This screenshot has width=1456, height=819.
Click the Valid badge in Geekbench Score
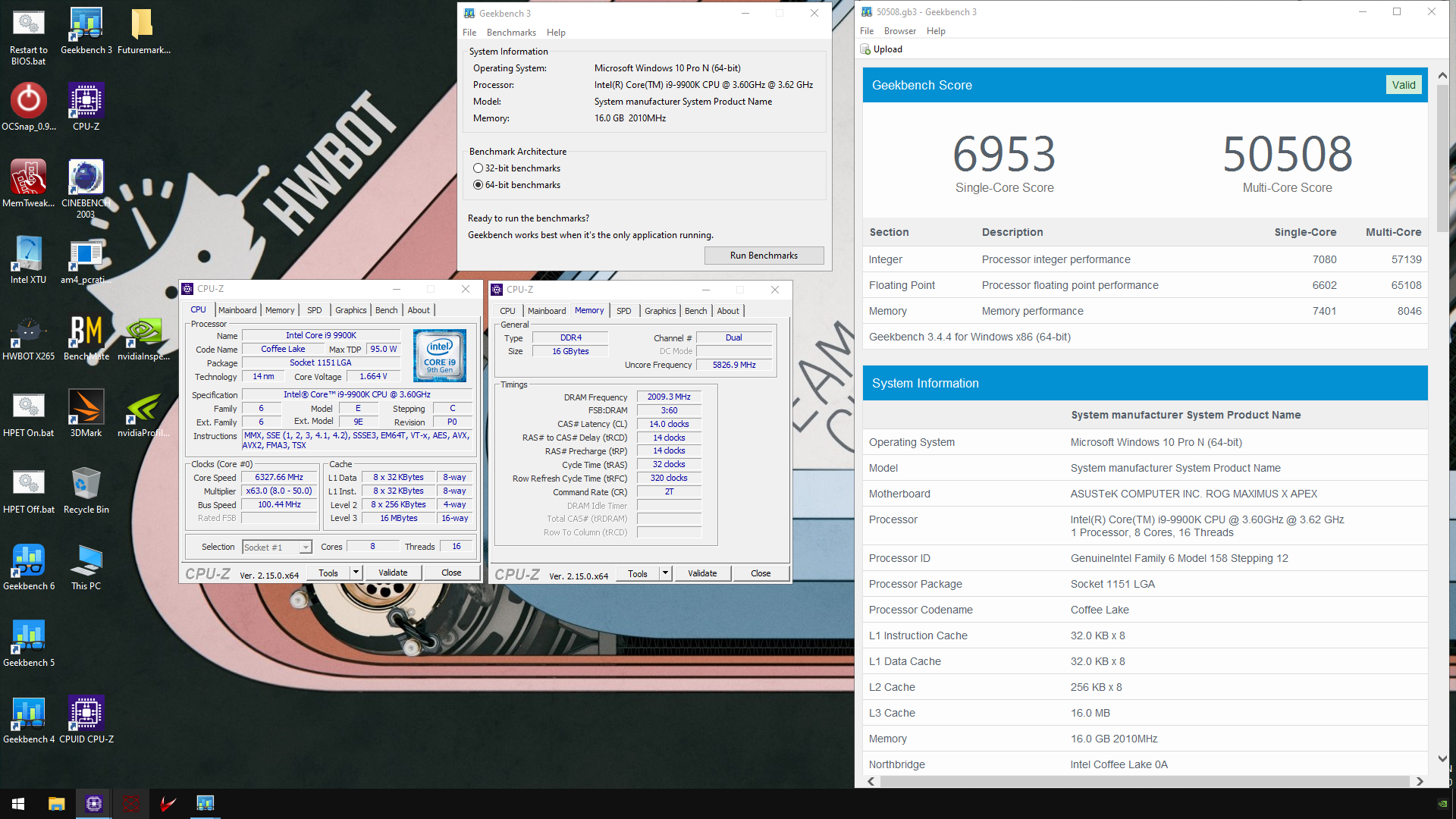(1403, 85)
